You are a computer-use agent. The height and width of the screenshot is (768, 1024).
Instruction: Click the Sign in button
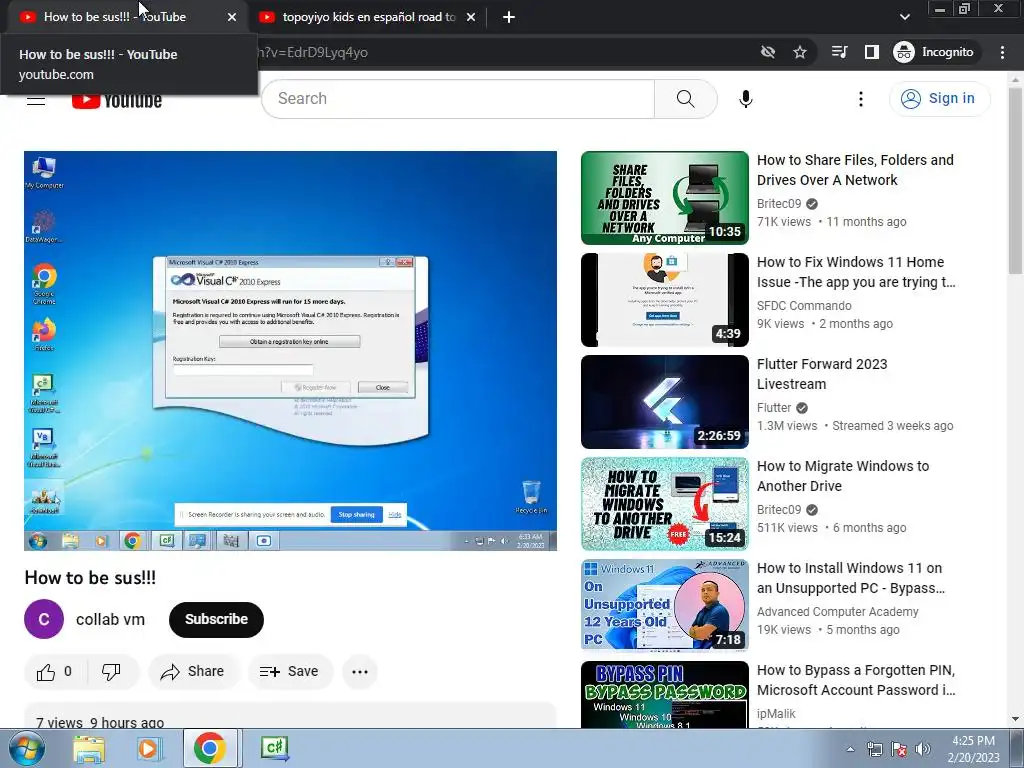click(x=939, y=99)
